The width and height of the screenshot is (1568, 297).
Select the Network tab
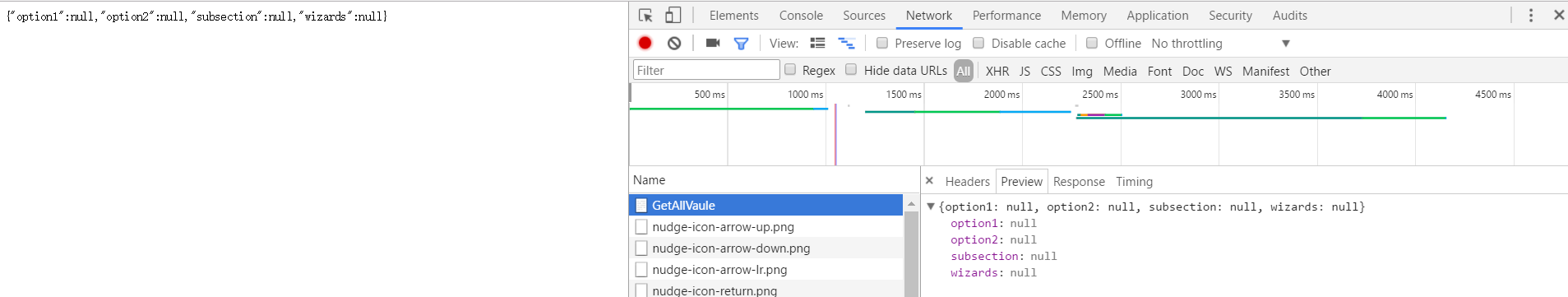click(929, 15)
